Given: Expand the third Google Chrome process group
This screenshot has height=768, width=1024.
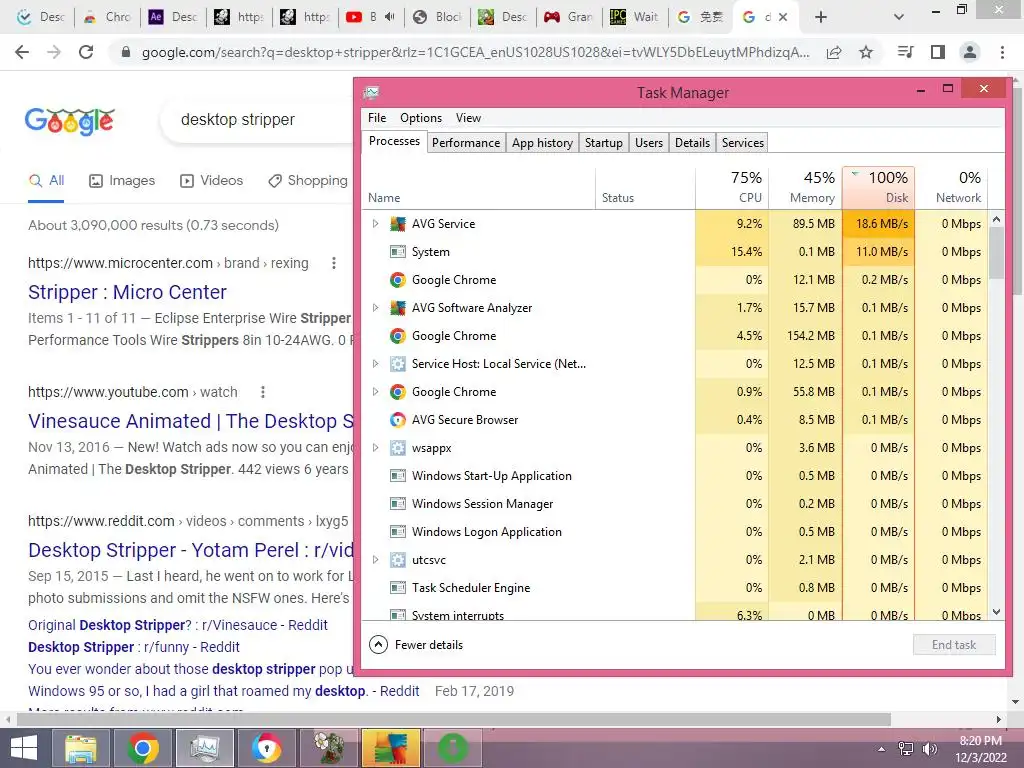Looking at the screenshot, I should [x=376, y=392].
